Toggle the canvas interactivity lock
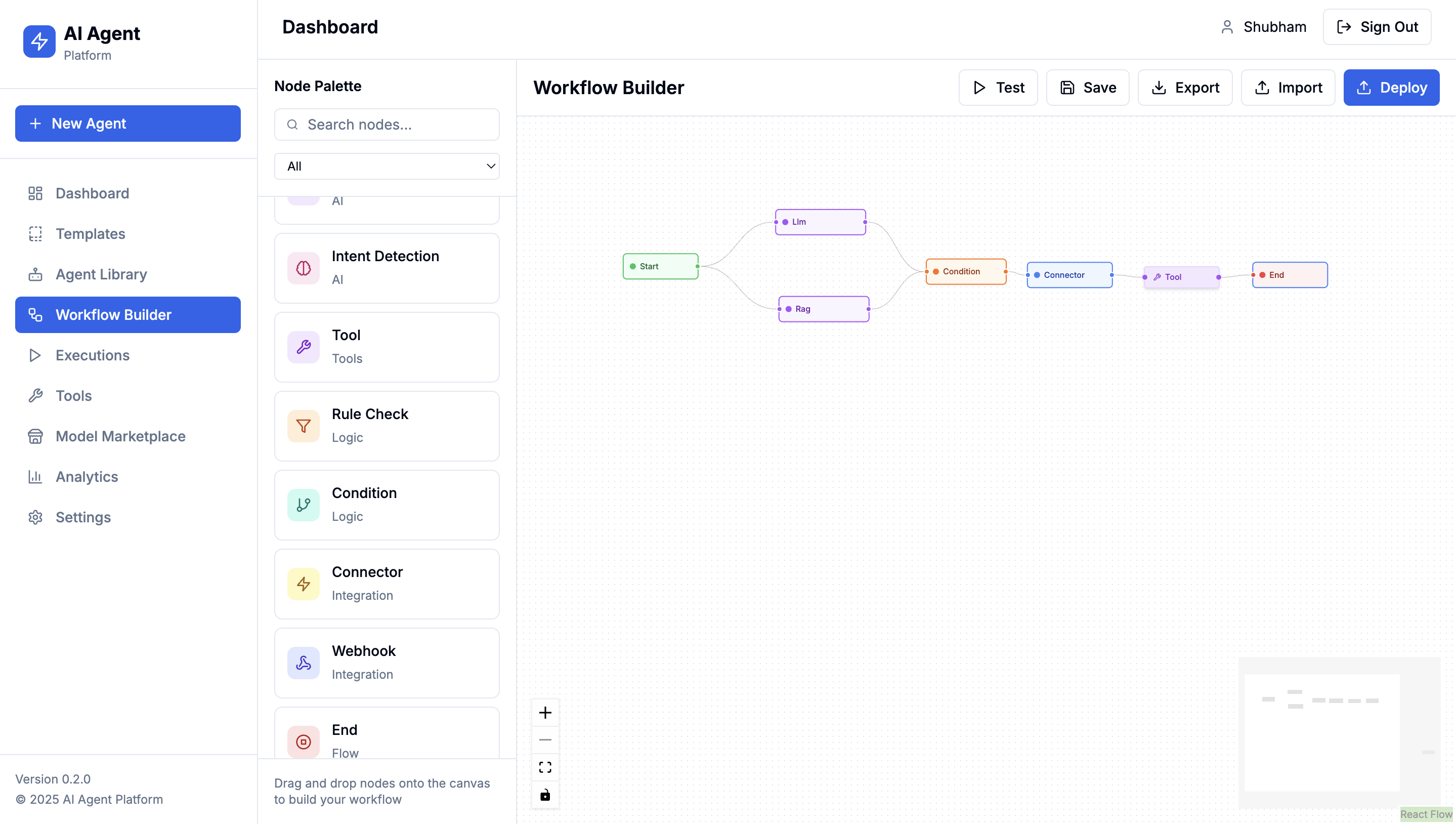 545,795
